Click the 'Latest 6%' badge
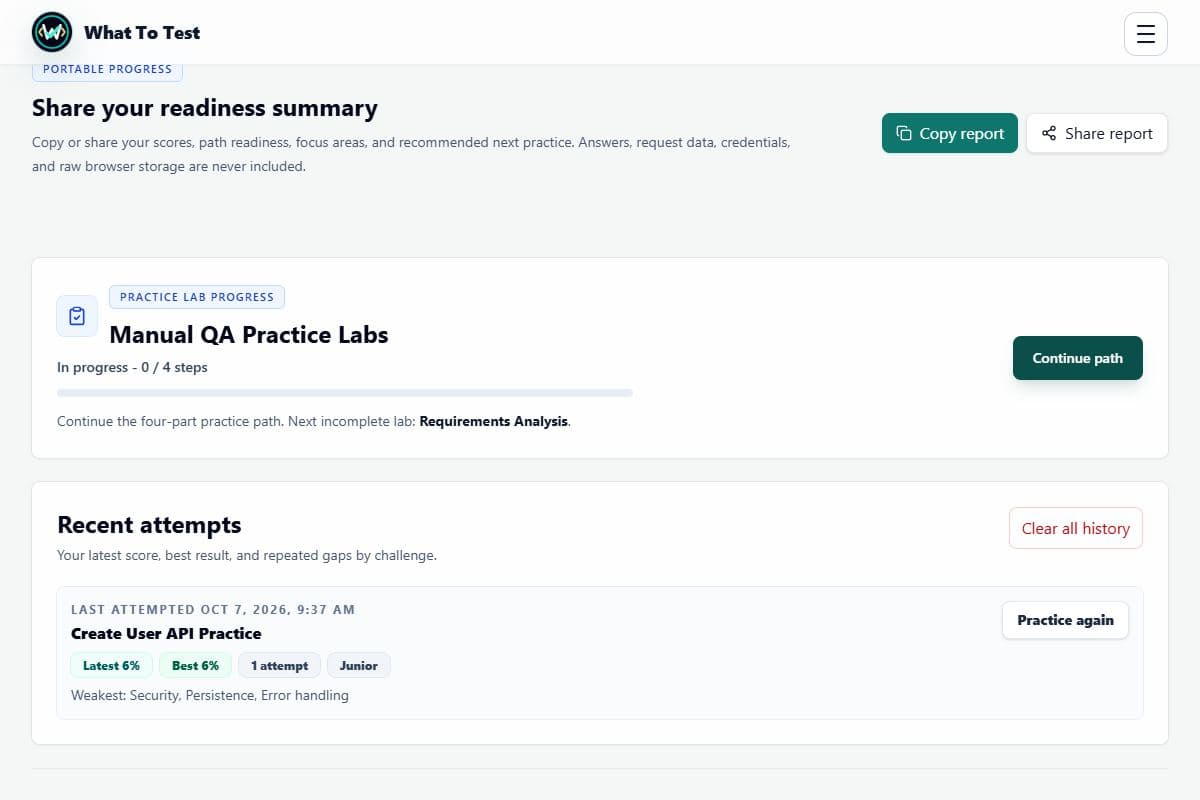Screen dimensions: 1200x800 [112, 665]
